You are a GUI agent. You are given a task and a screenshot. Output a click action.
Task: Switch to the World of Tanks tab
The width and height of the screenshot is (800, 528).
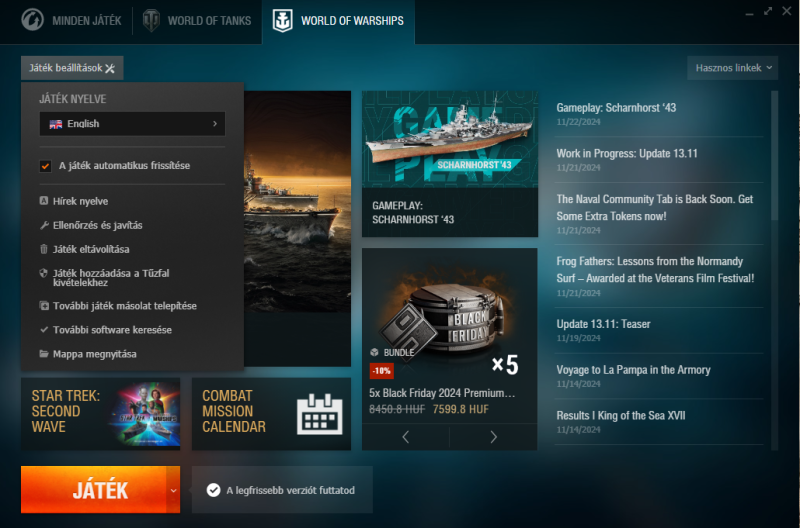(x=197, y=21)
